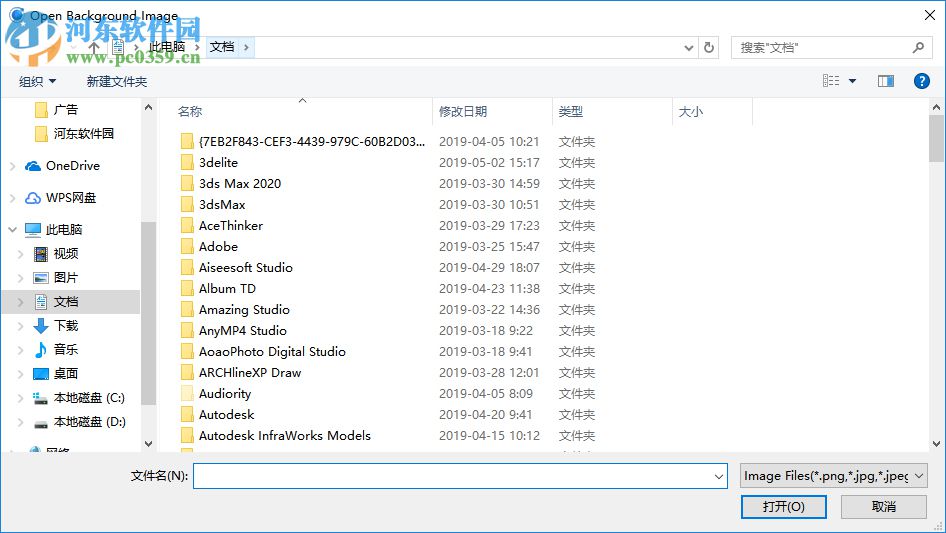This screenshot has width=946, height=533.
Task: Sort by the 大小 column header
Action: pyautogui.click(x=691, y=112)
